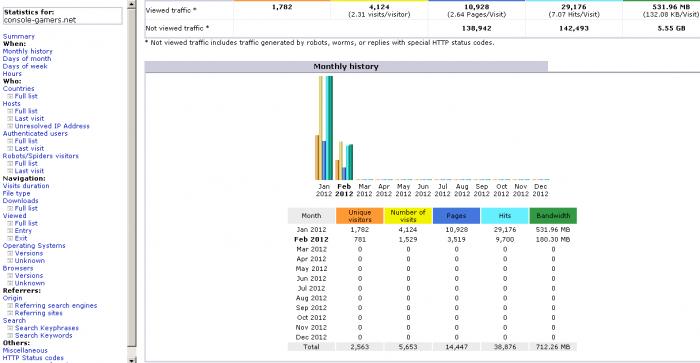Open Referring search engines link
Image resolution: width=700 pixels, height=363 pixels.
coord(56,305)
